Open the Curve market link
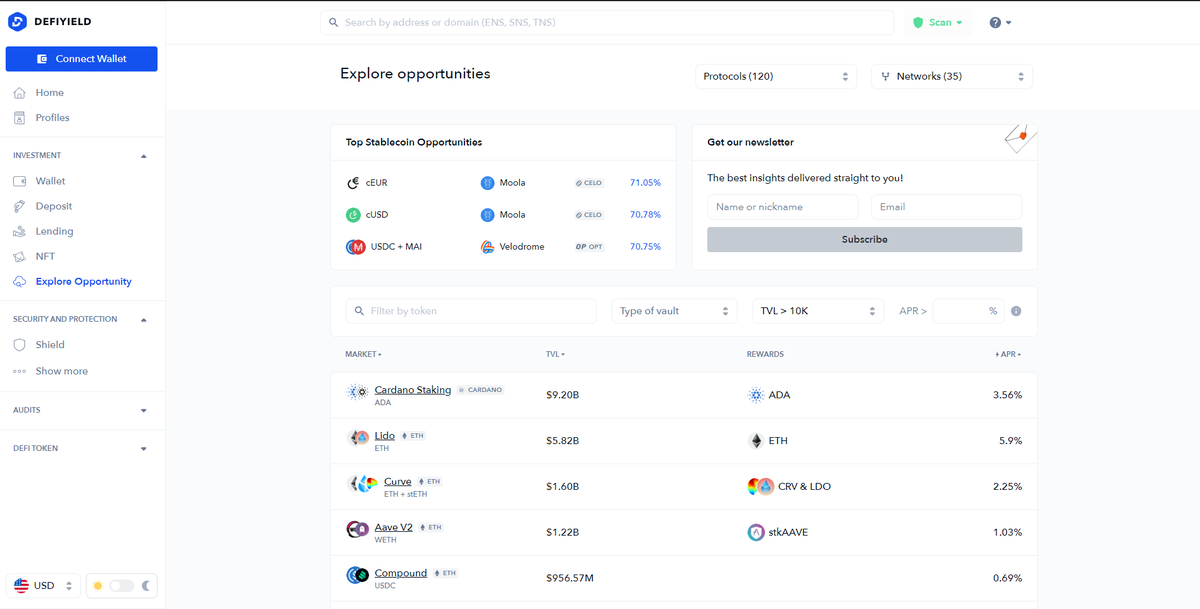Viewport: 1200px width, 609px height. (398, 482)
